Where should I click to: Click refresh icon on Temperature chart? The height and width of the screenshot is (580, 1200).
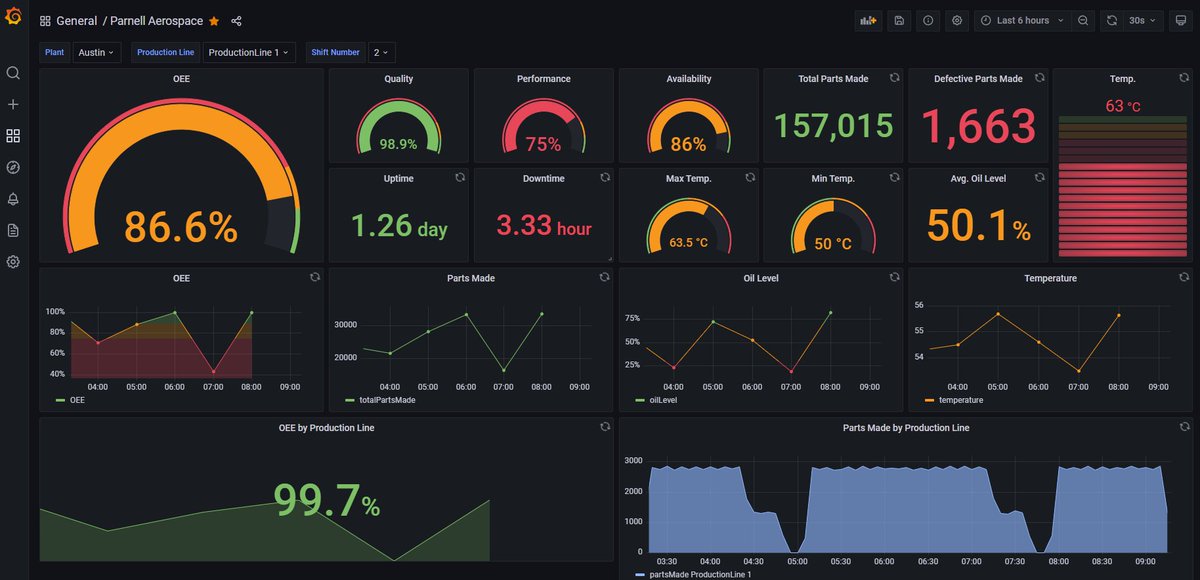coord(1185,277)
